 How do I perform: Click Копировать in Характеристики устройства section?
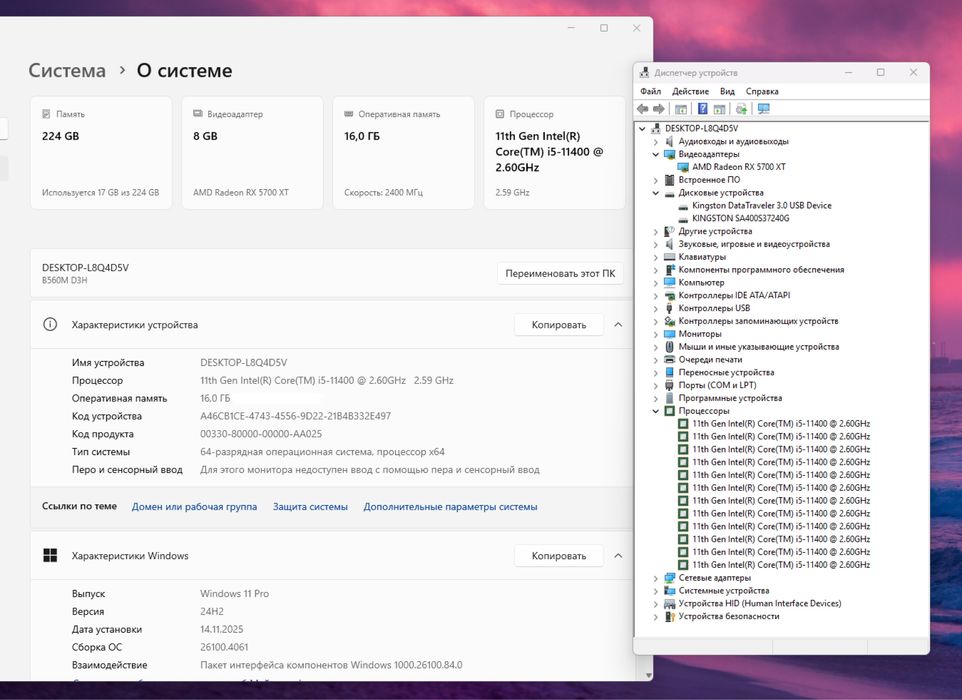tap(559, 325)
